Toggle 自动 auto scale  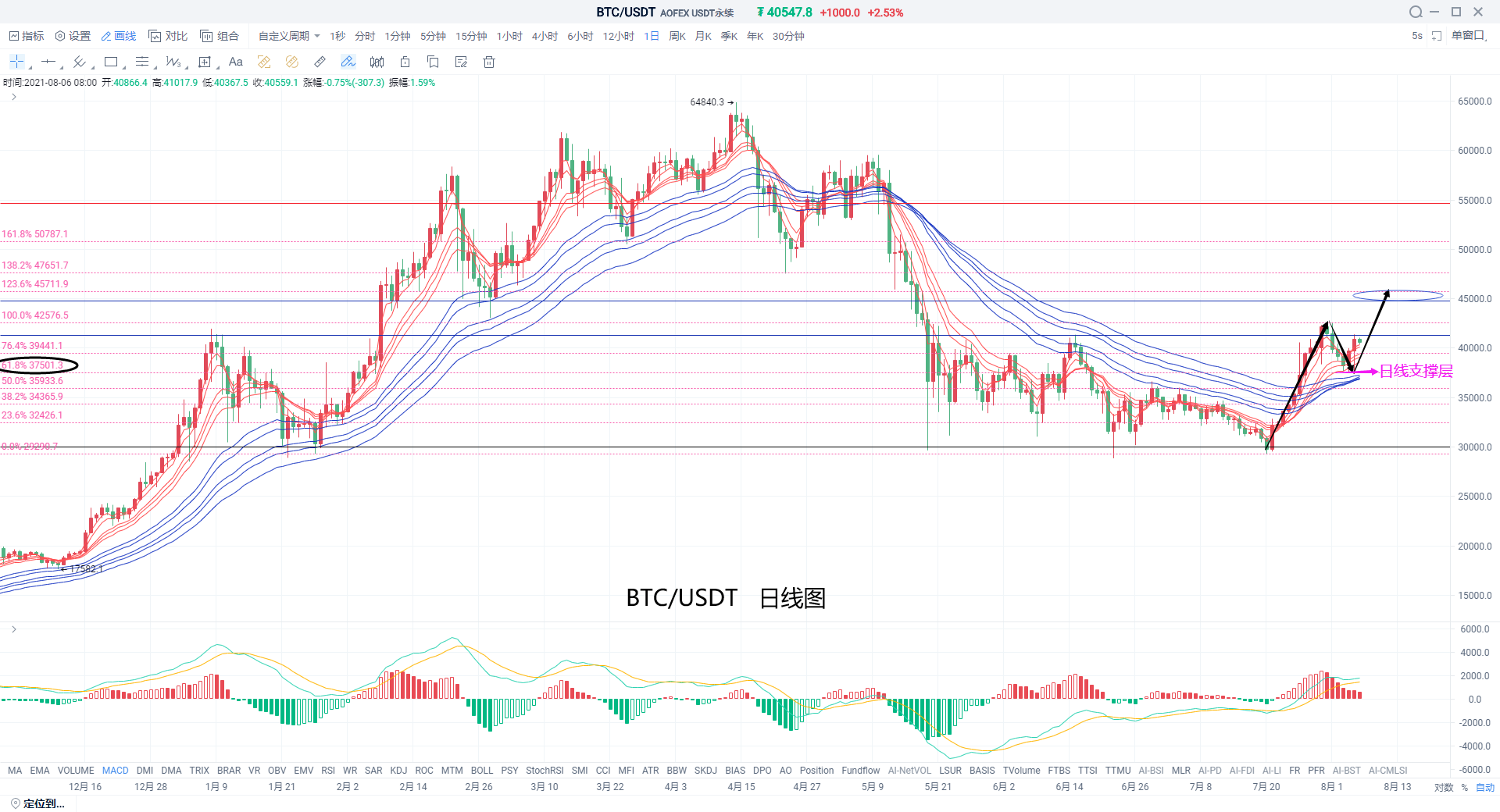pos(1485,787)
